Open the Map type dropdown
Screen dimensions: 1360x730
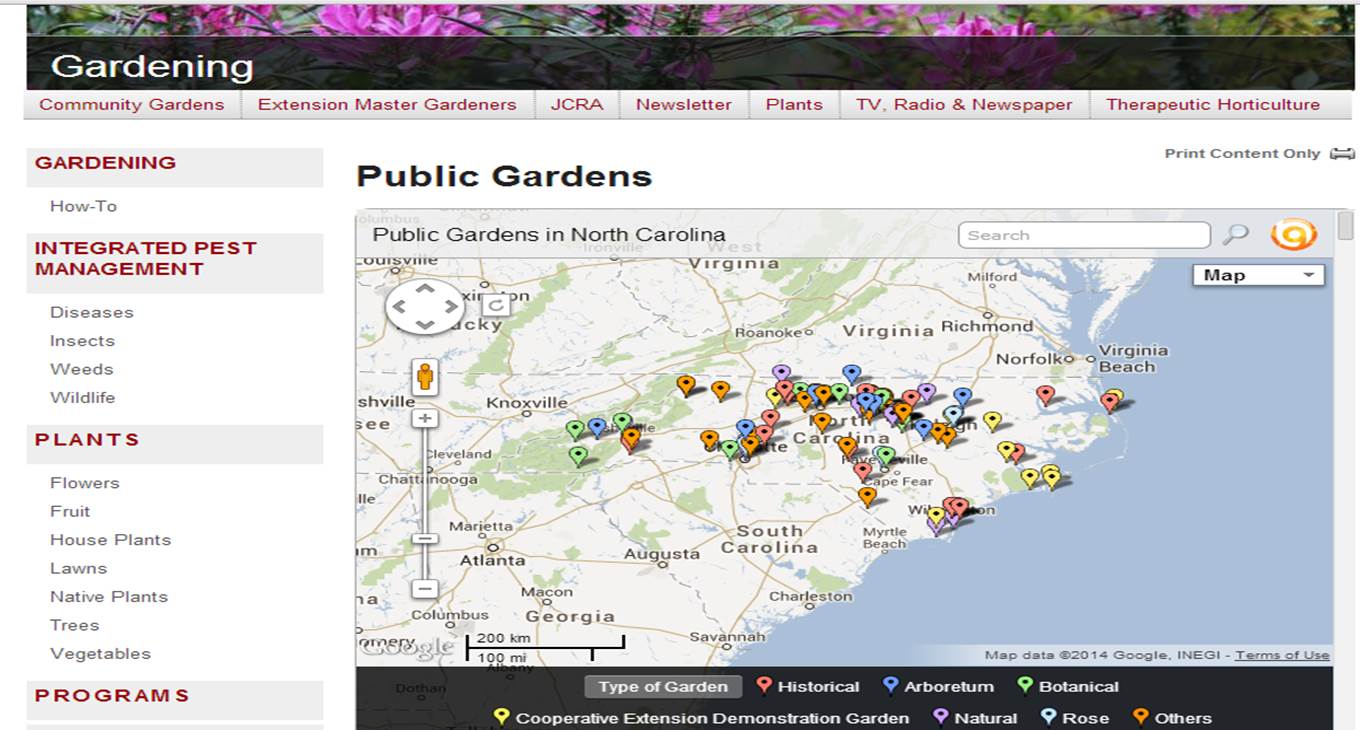point(1258,275)
